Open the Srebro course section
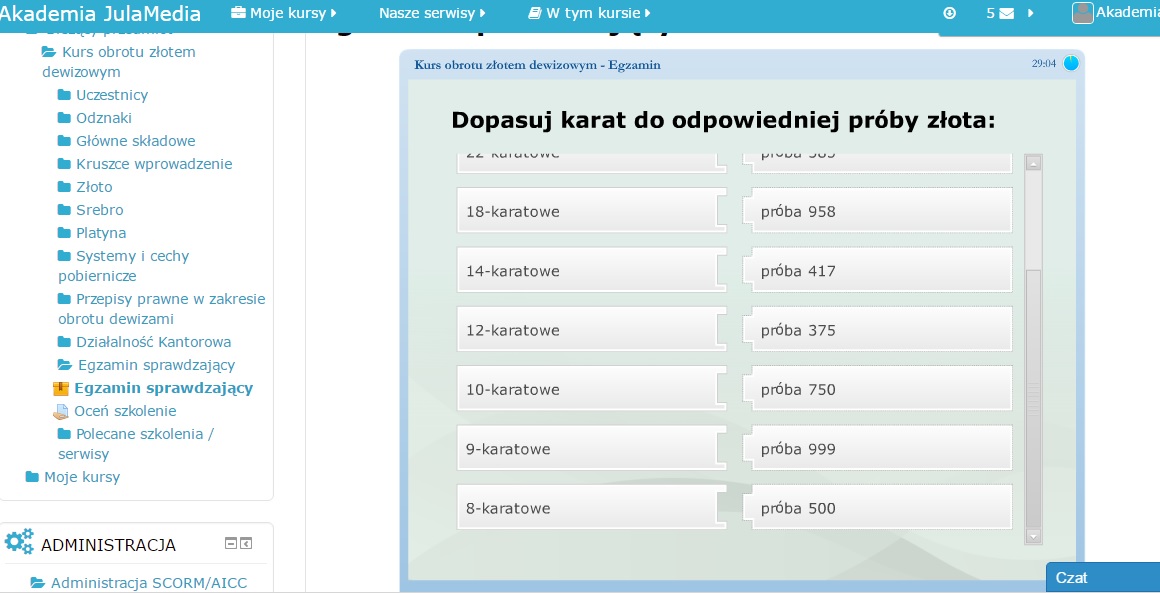 (99, 210)
